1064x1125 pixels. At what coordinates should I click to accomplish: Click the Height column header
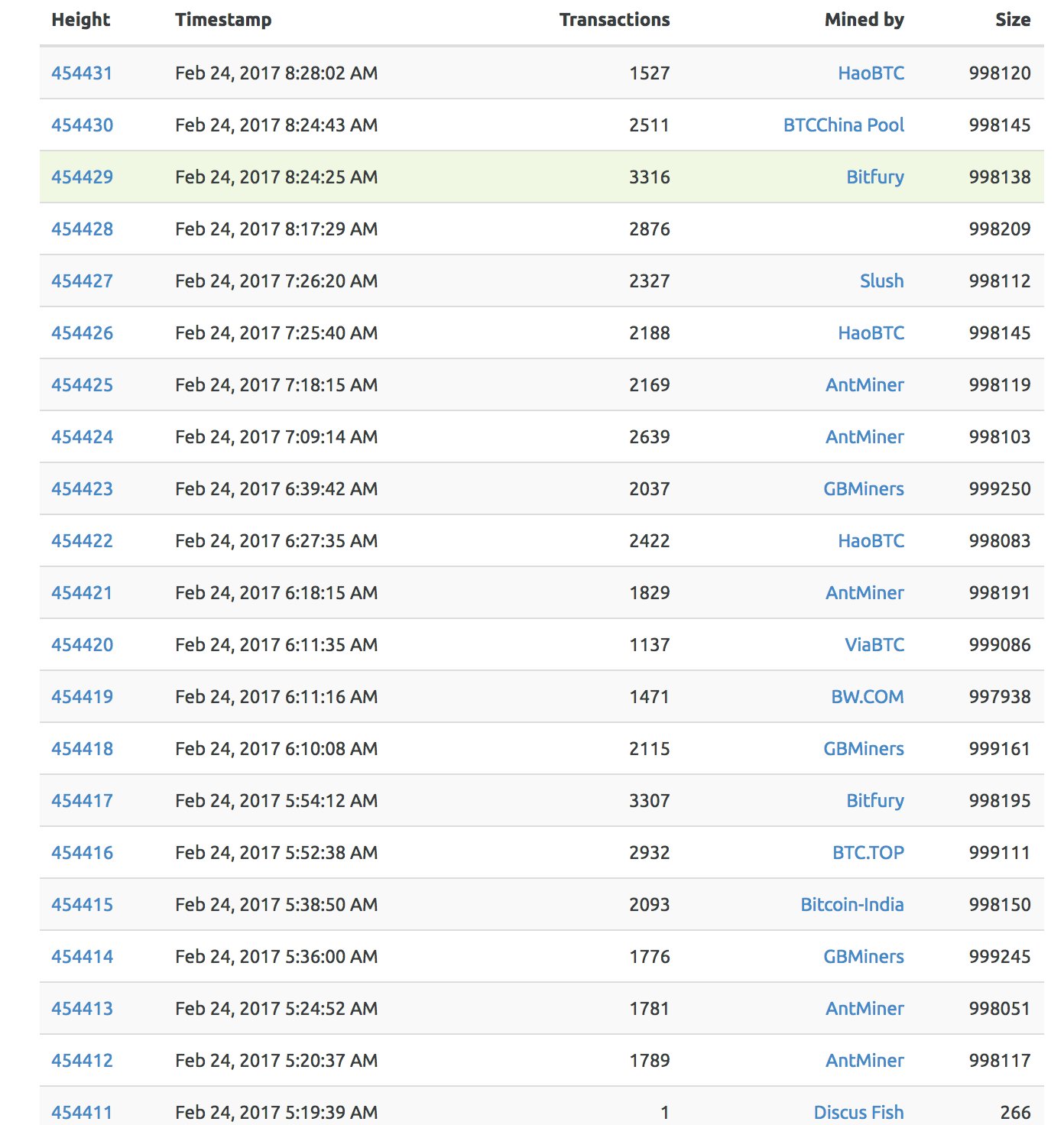[x=81, y=21]
